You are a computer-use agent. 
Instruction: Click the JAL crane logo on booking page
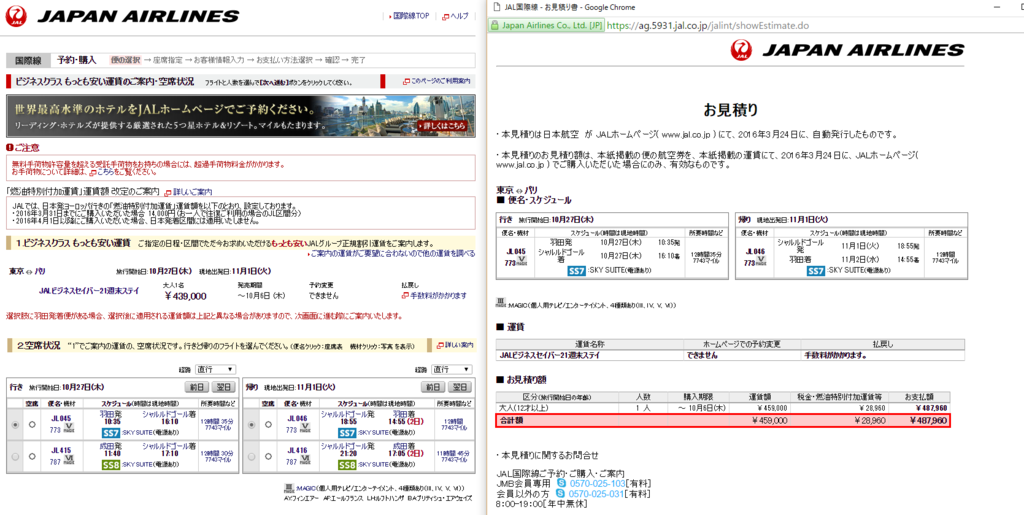click(18, 16)
